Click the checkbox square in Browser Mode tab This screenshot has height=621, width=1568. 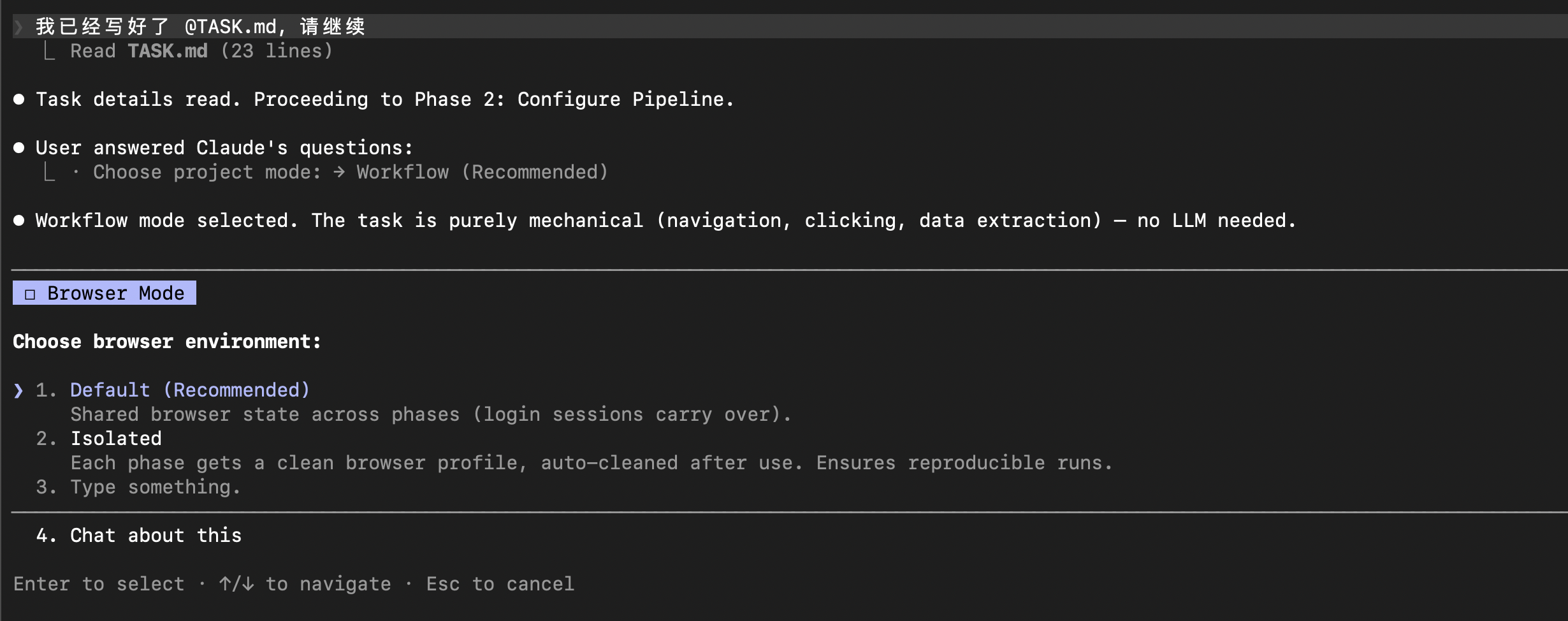coord(29,294)
